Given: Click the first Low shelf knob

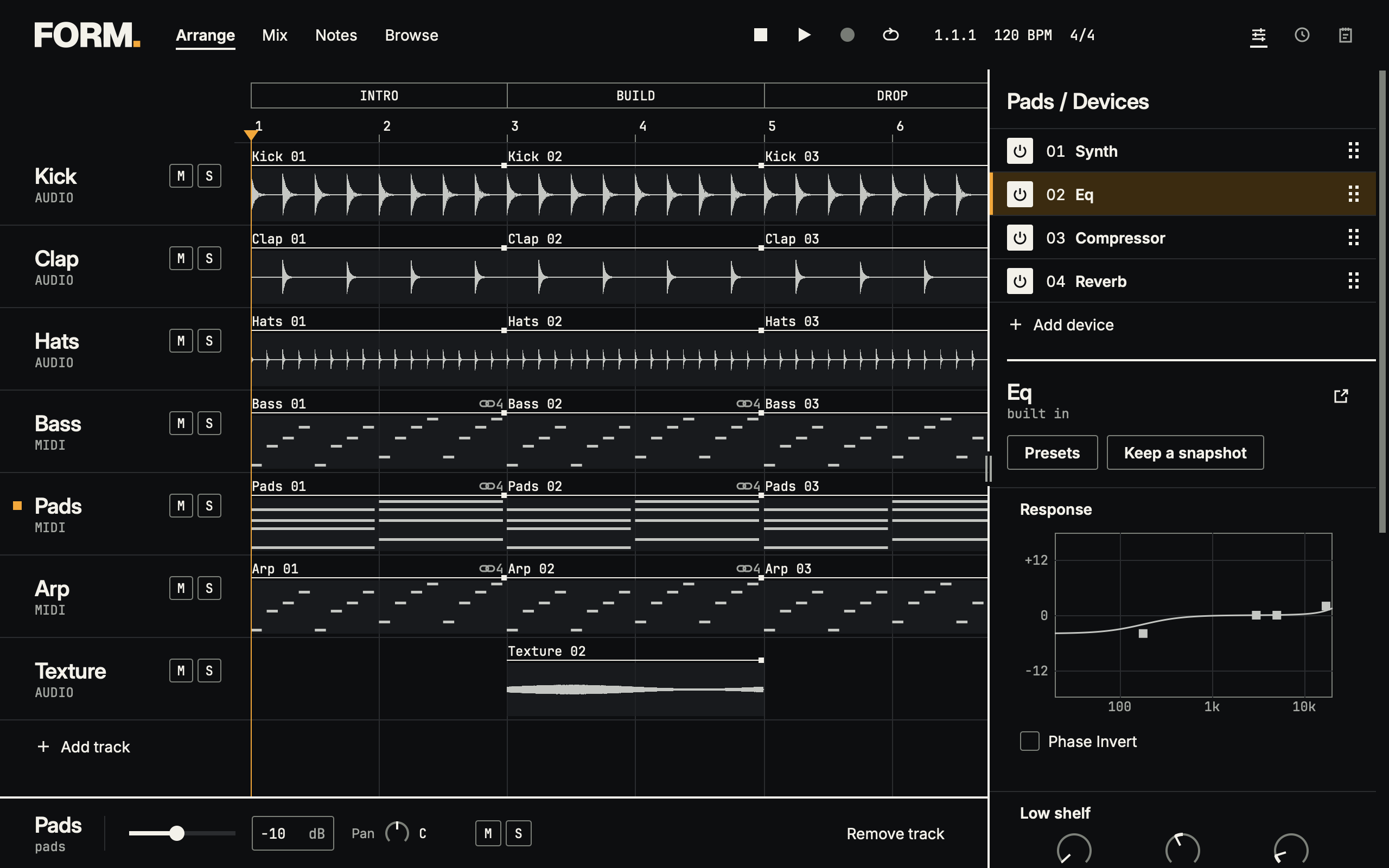Looking at the screenshot, I should (1074, 850).
